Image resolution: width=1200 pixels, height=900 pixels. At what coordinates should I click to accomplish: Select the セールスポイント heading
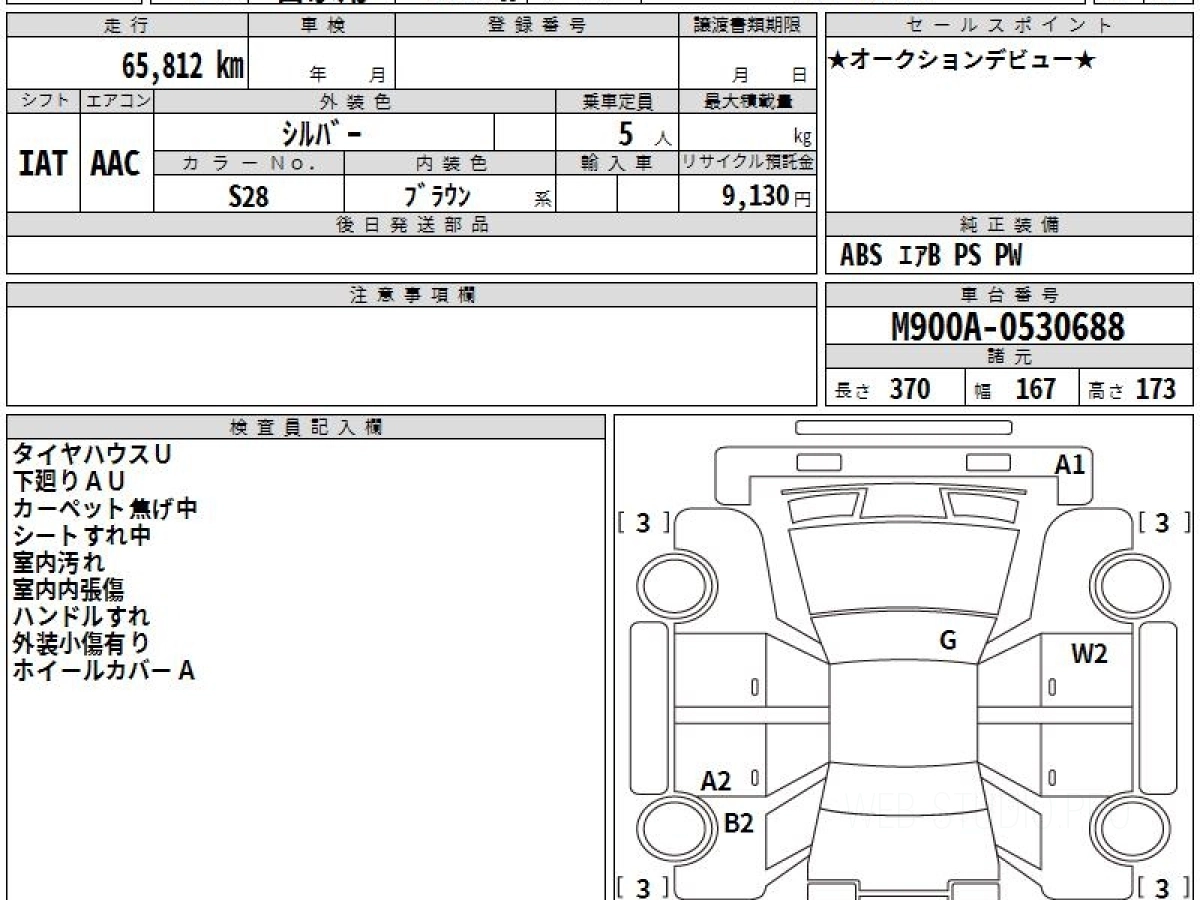click(x=1010, y=26)
